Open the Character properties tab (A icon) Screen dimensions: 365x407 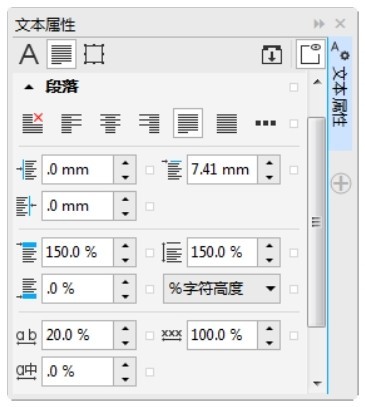coord(29,54)
